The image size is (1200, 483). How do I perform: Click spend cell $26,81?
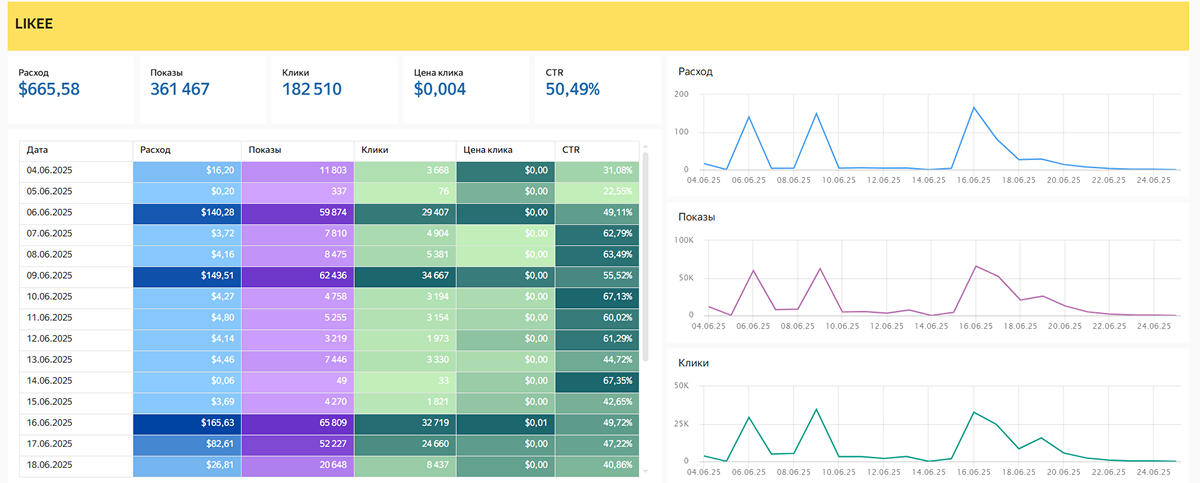coord(187,465)
